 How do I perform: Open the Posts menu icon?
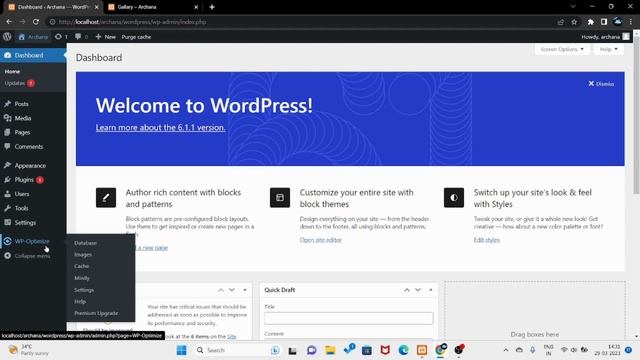[7, 104]
